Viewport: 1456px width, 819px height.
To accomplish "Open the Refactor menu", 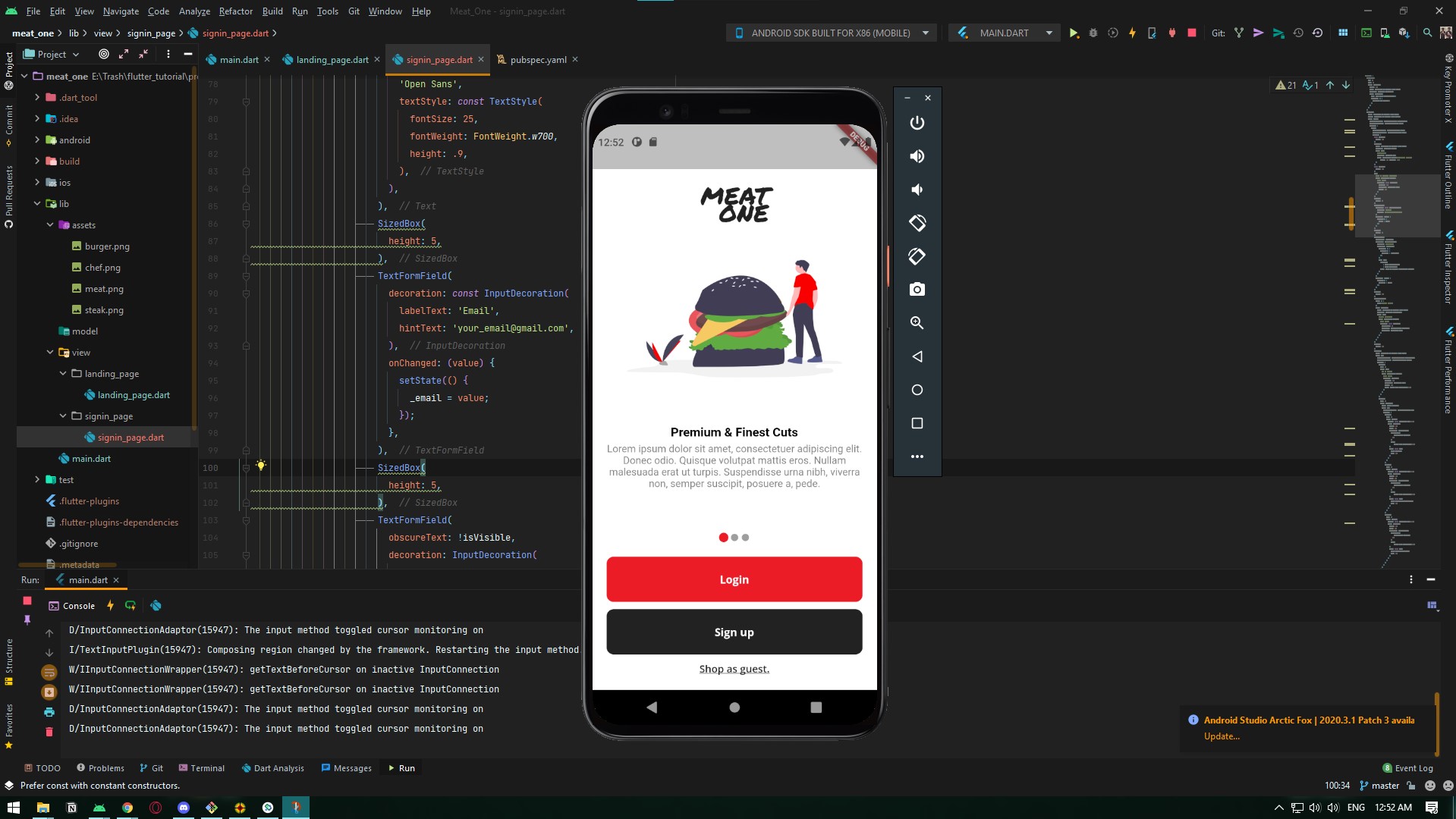I will click(x=236, y=11).
